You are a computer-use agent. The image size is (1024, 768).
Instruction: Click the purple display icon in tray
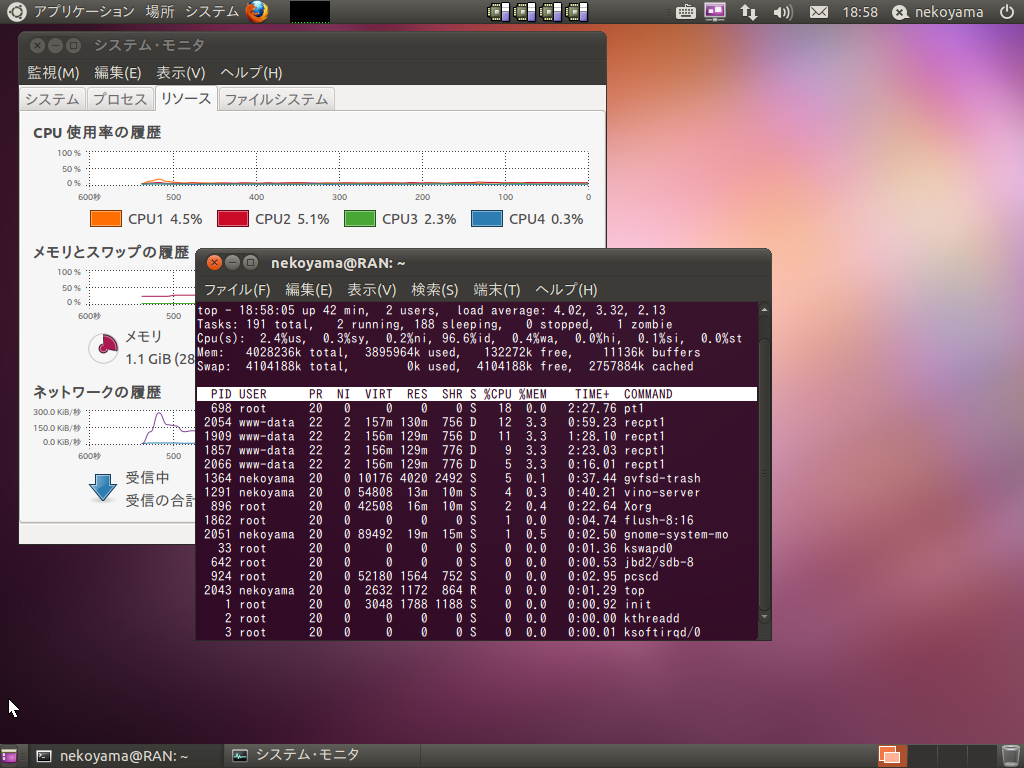tap(715, 12)
